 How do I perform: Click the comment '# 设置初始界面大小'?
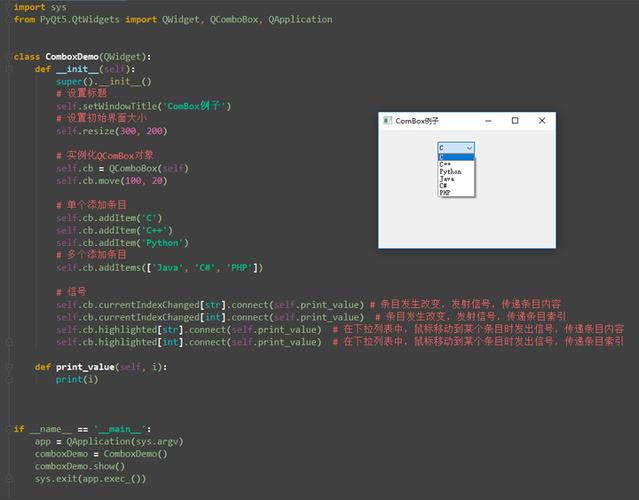[101, 118]
